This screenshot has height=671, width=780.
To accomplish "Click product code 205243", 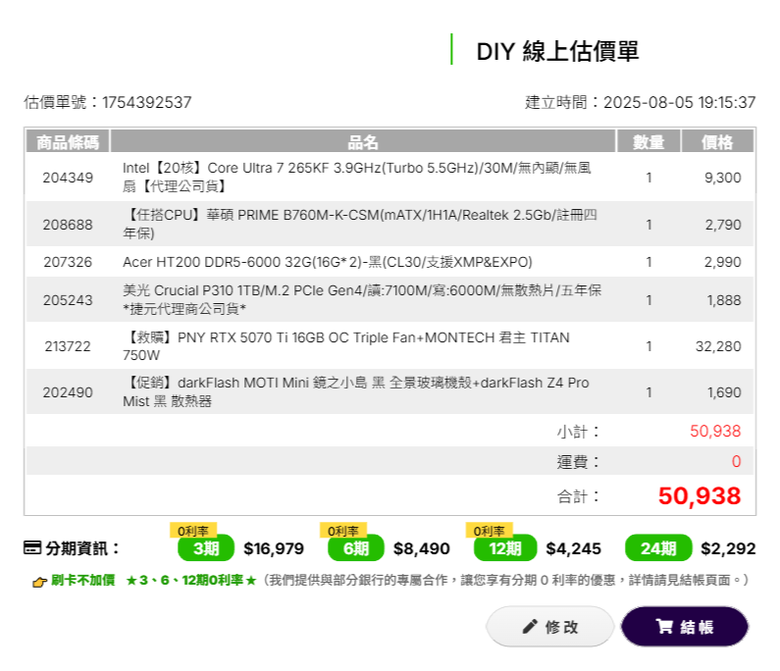I will coord(68,300).
